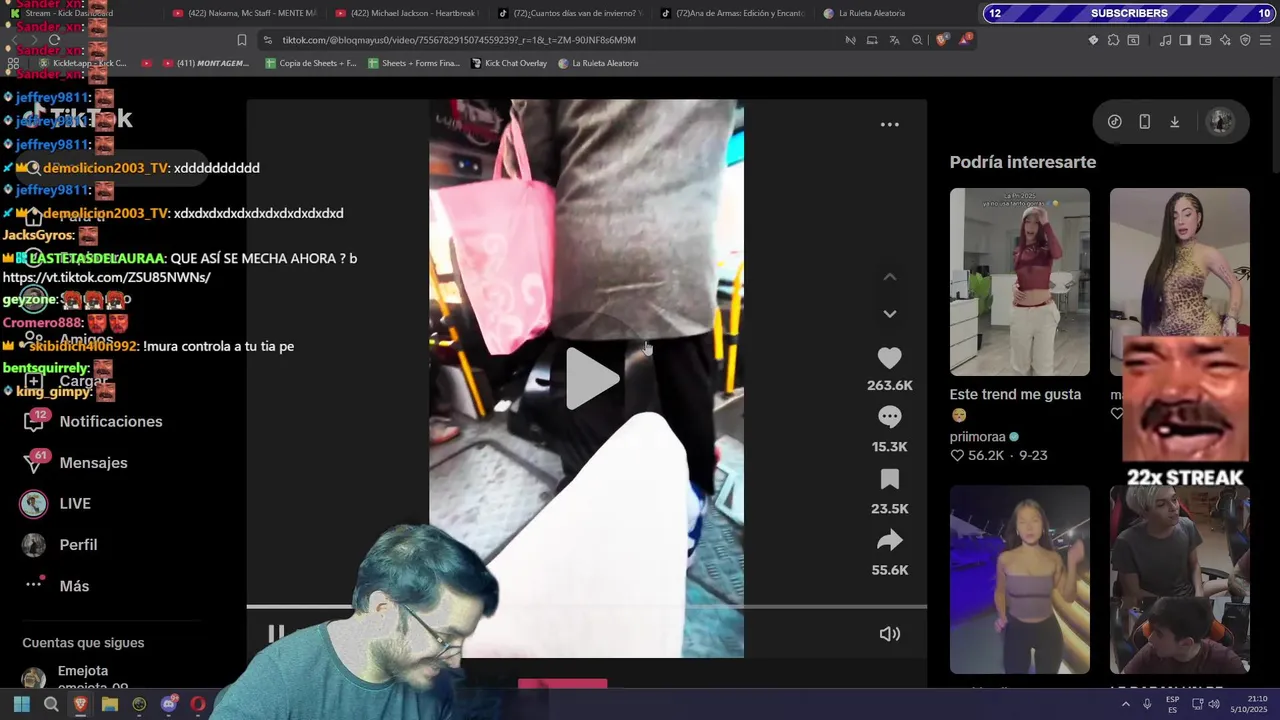
Task: Click the browser reload button
Action: point(55,40)
